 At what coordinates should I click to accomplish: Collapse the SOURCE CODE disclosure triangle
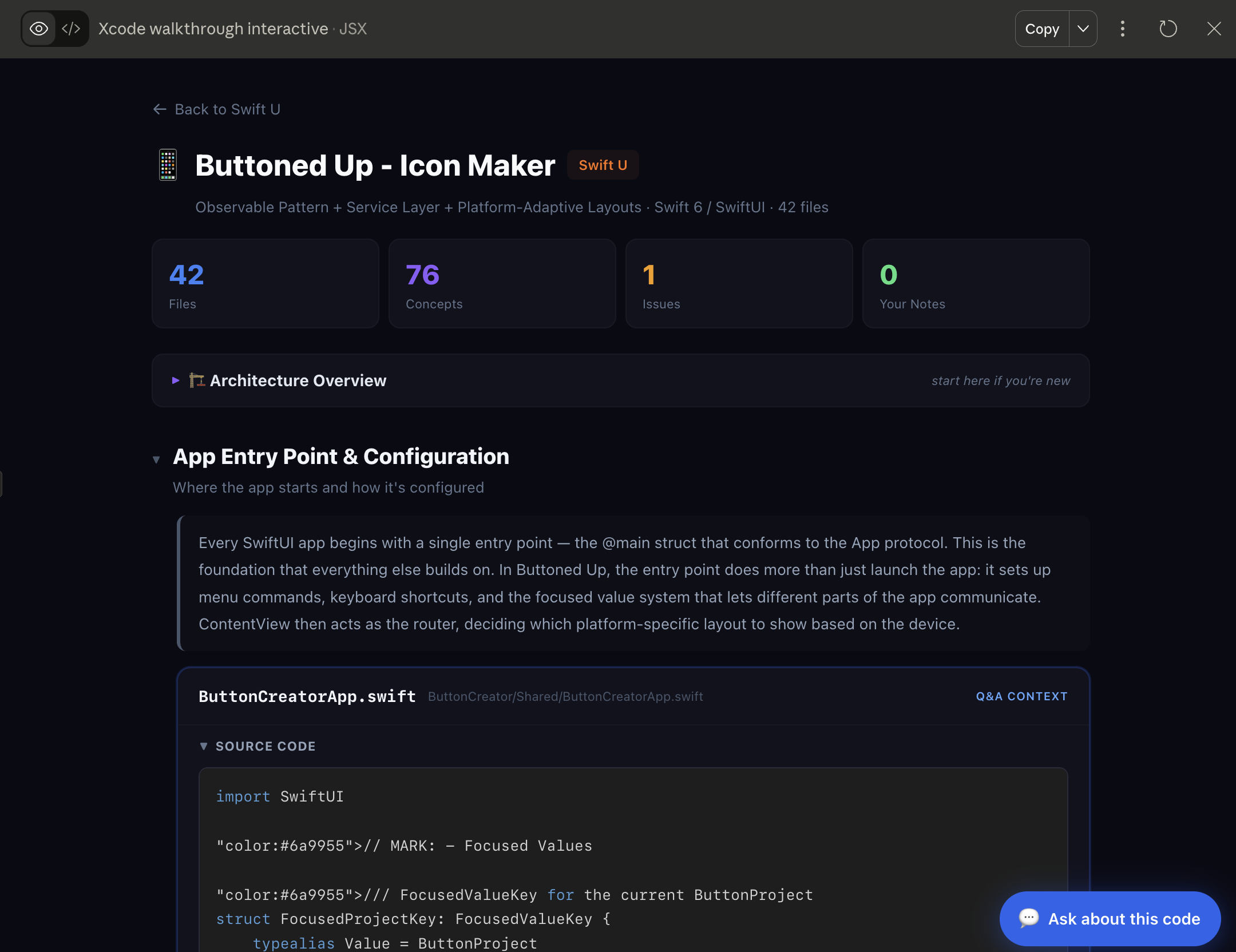tap(204, 746)
